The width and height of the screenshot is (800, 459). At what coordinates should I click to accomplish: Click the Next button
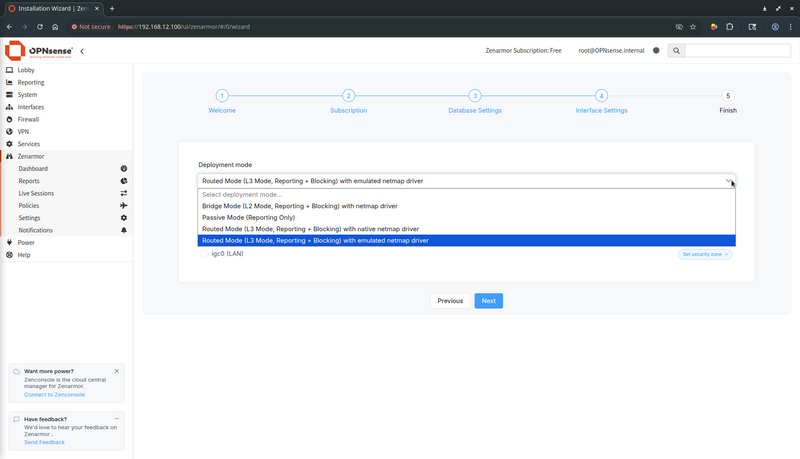point(488,301)
